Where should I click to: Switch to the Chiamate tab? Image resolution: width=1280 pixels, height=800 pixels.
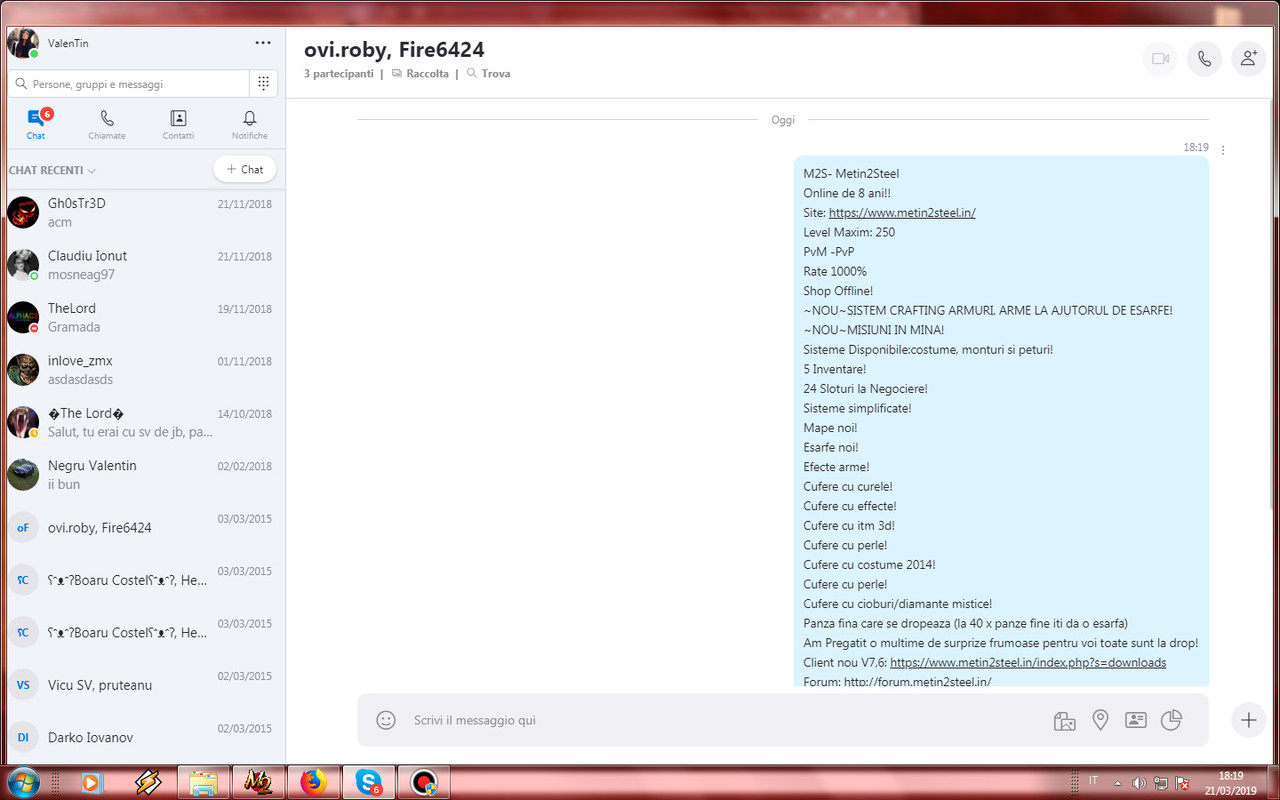(107, 125)
